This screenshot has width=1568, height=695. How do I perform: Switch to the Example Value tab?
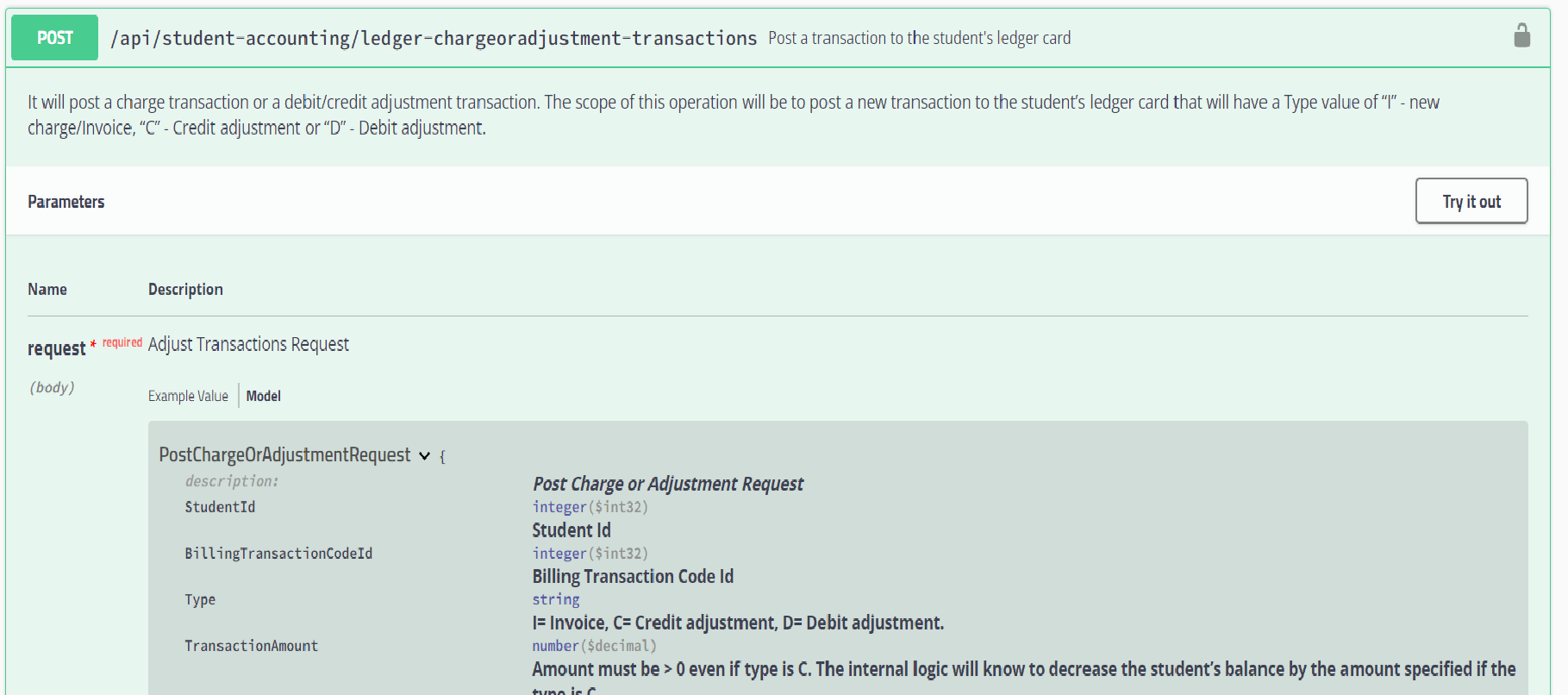tap(188, 396)
